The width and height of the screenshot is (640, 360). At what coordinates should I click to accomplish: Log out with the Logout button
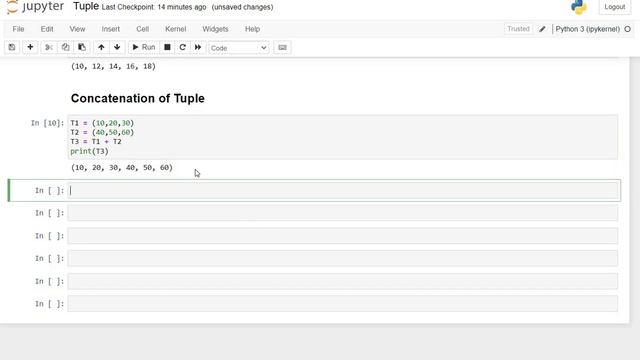coord(615,7)
